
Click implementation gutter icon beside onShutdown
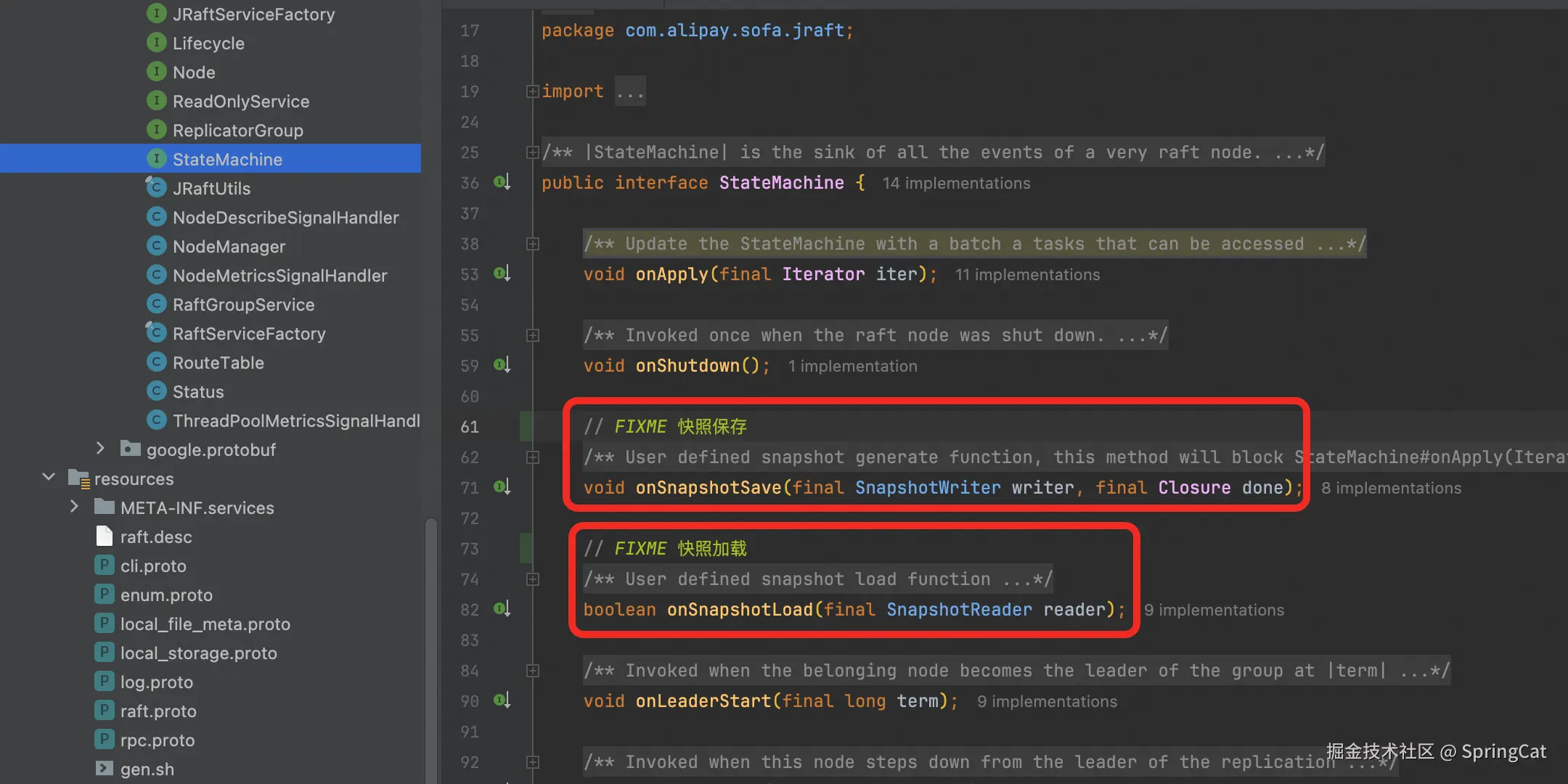[502, 365]
